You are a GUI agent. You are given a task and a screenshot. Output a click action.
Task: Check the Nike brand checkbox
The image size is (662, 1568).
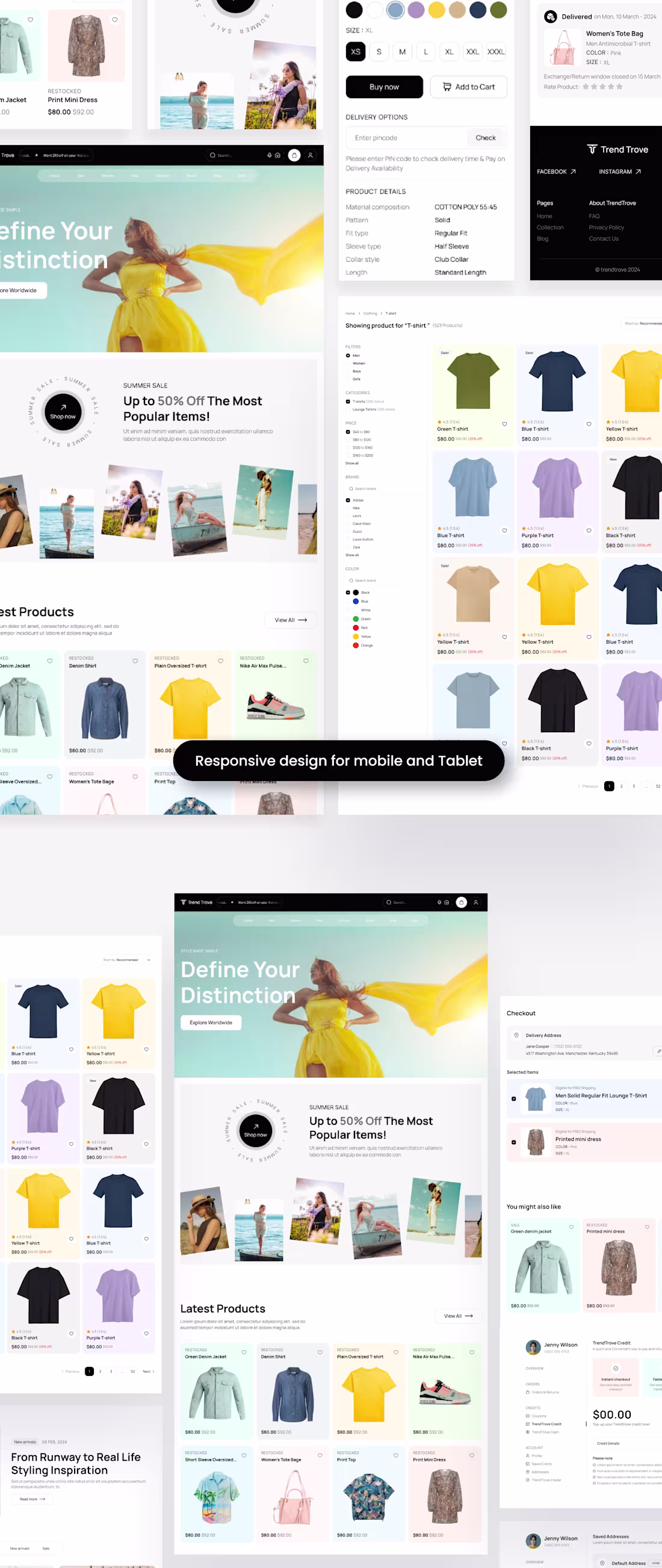tap(348, 508)
